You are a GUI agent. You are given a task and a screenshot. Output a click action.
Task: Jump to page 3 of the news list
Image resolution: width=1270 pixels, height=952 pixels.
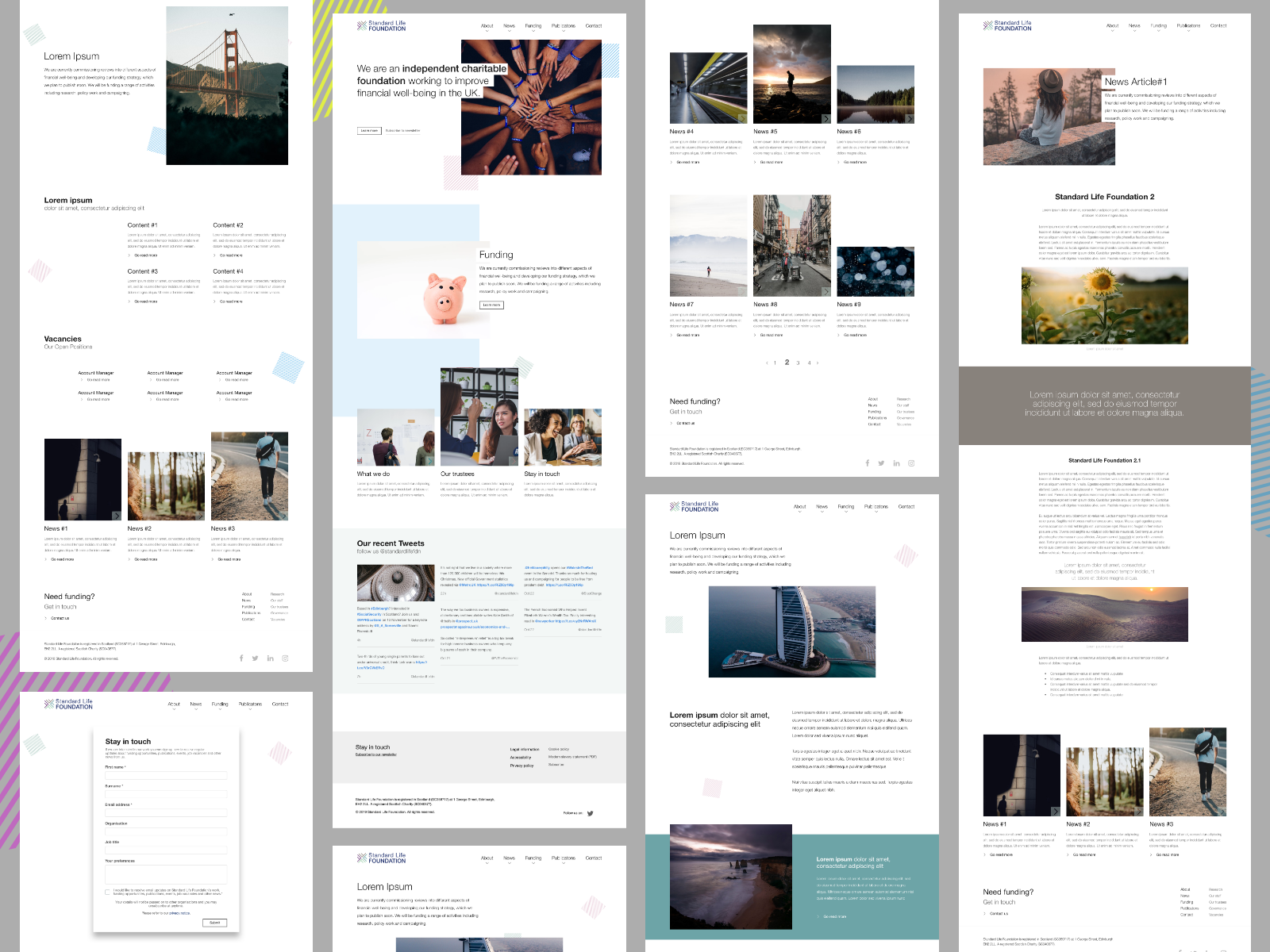(798, 363)
